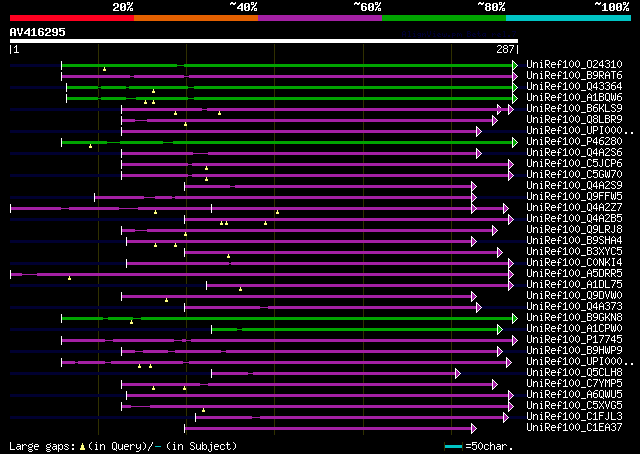
Task: Select the UniRef100_Q4A373 label
Action: point(574,307)
